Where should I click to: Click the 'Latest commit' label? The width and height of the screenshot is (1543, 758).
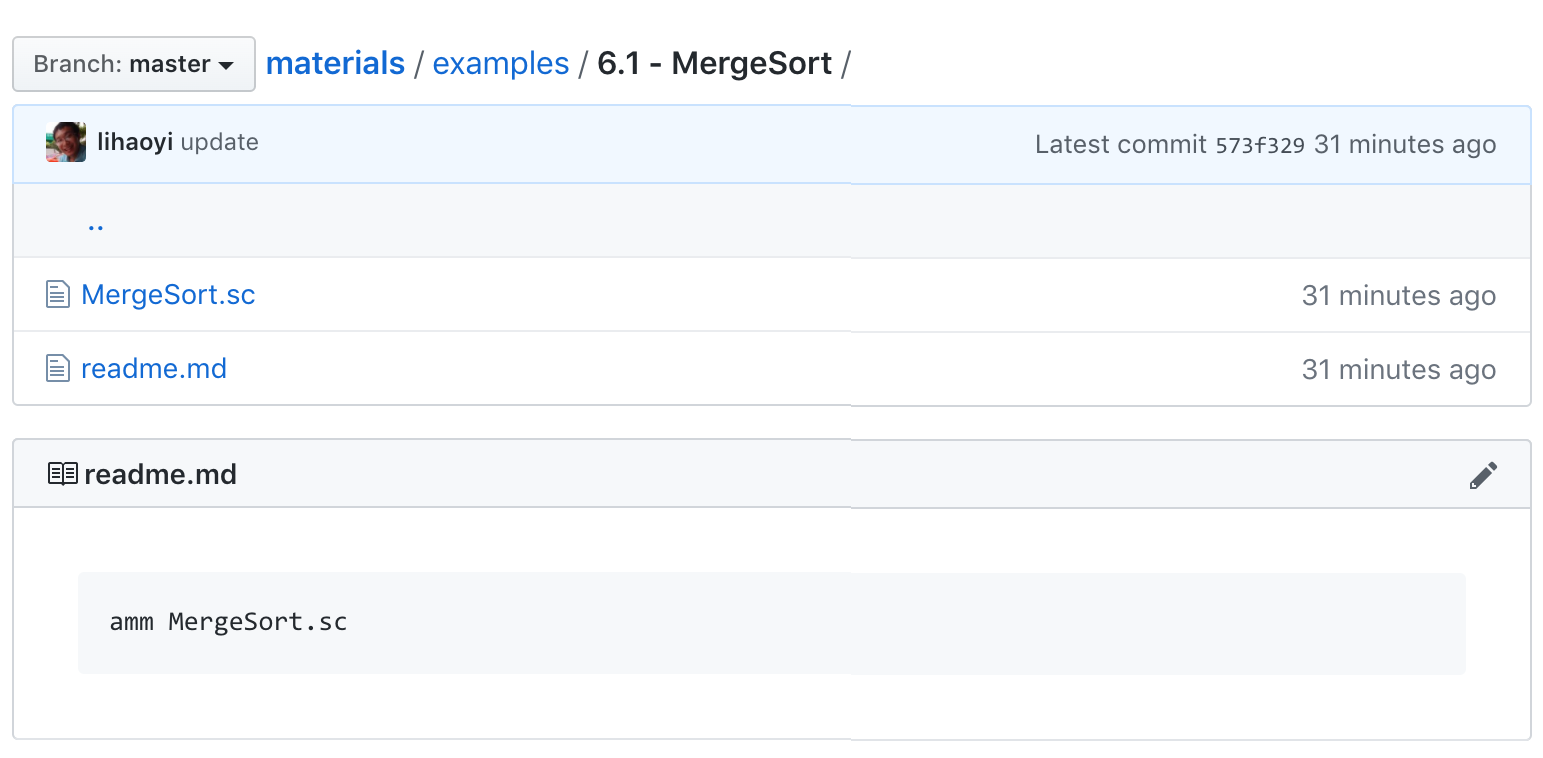(x=1121, y=145)
